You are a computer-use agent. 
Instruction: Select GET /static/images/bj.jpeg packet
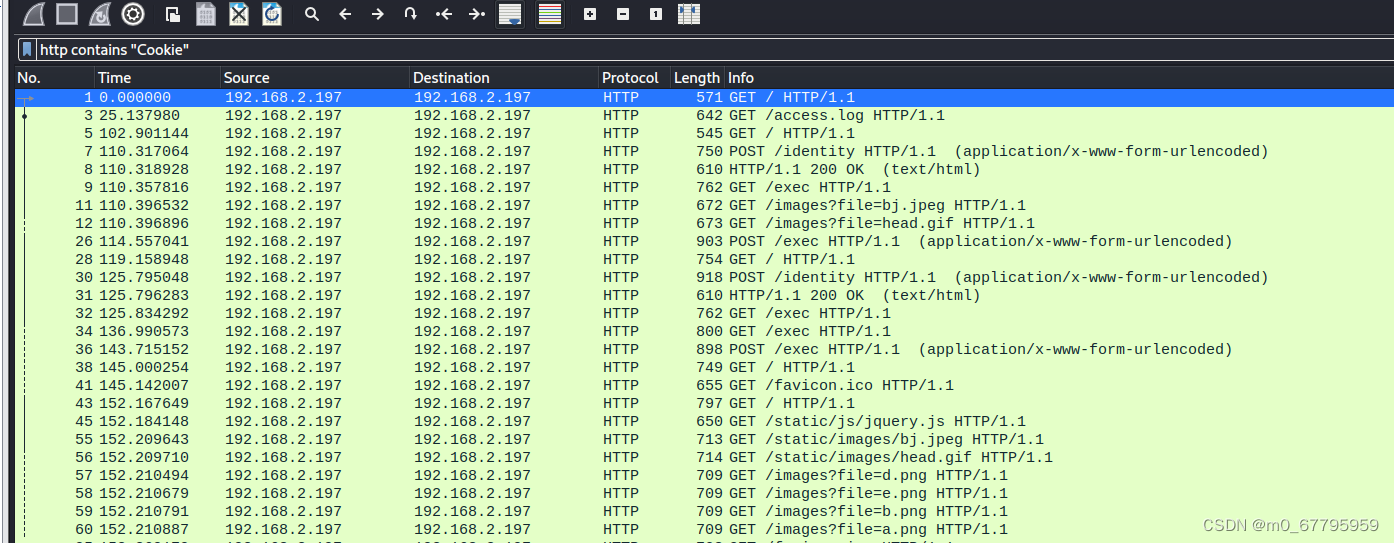point(704,440)
